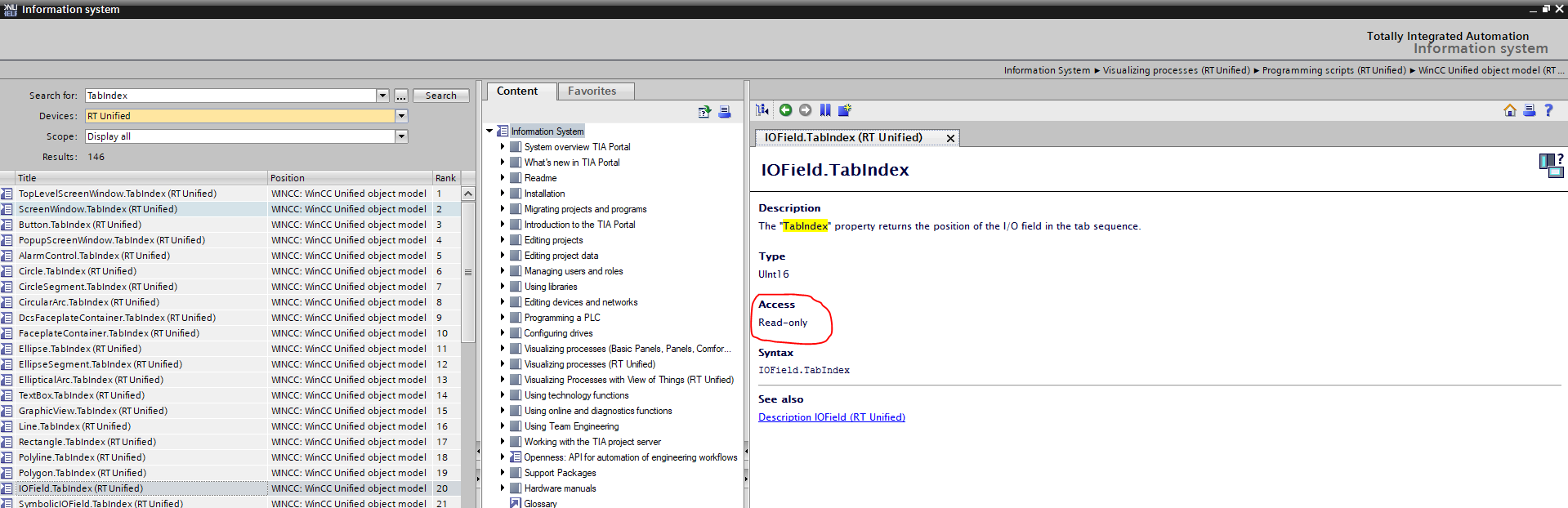The image size is (1568, 508).
Task: Click the synchronize table of contents icon
Action: 762,110
